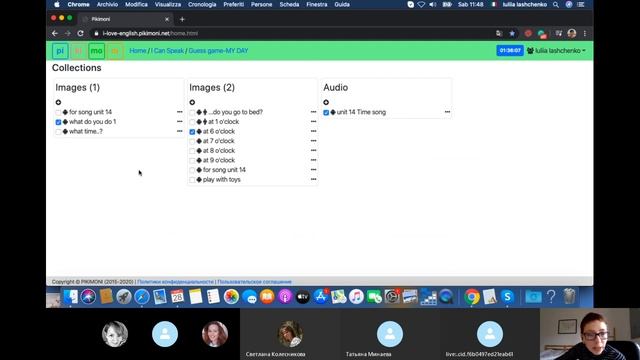This screenshot has width=640, height=360.
Task: Open Google Chrome in the dock
Action: pos(471,297)
